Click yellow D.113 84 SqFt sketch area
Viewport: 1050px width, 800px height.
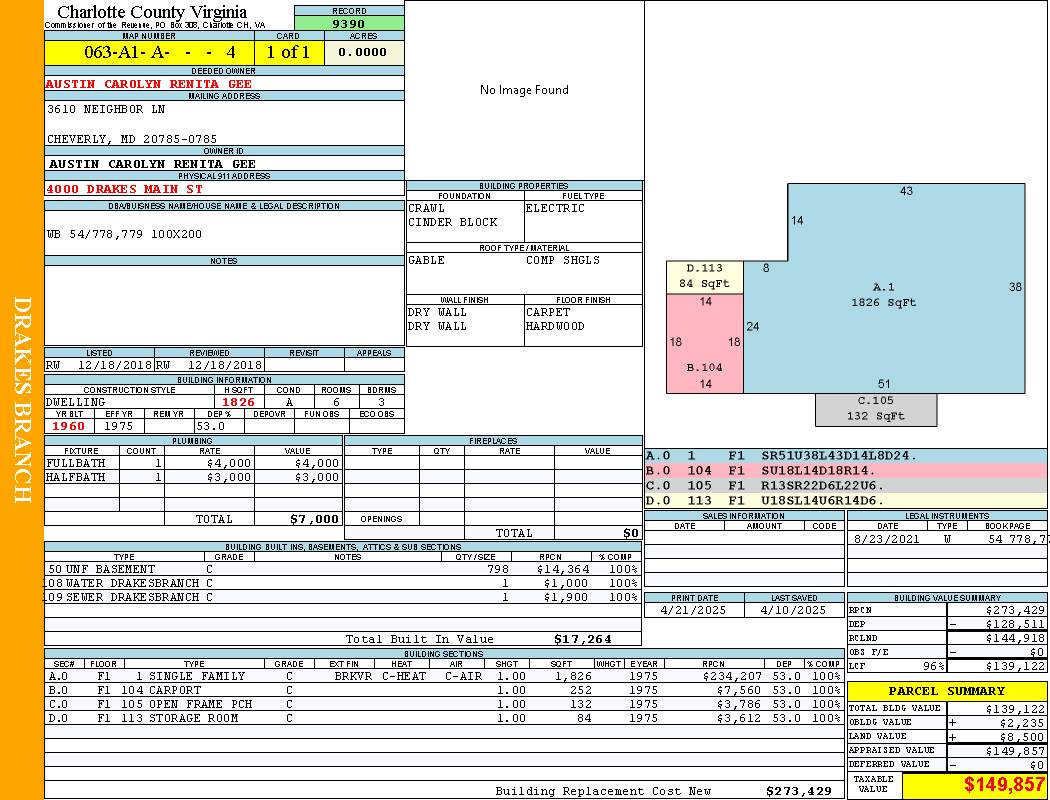[x=704, y=276]
